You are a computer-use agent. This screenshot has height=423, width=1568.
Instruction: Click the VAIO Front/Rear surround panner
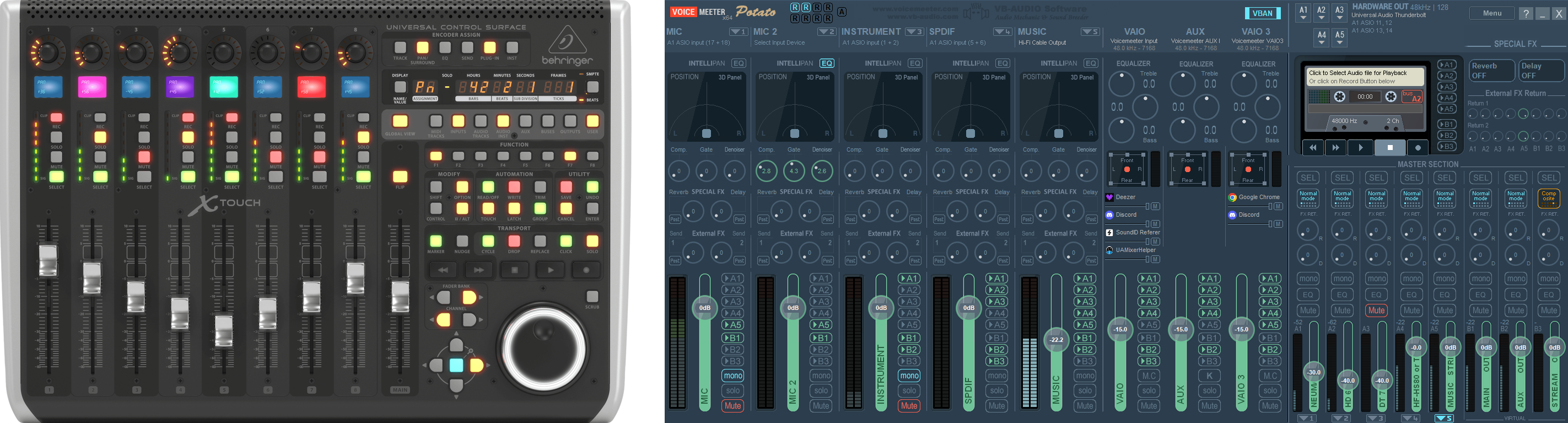click(1127, 169)
